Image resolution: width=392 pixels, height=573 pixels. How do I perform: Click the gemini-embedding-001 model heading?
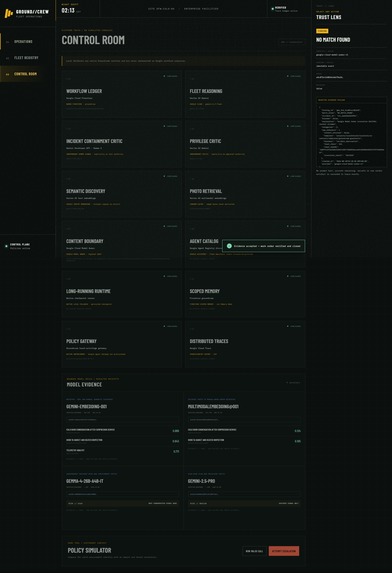86,406
